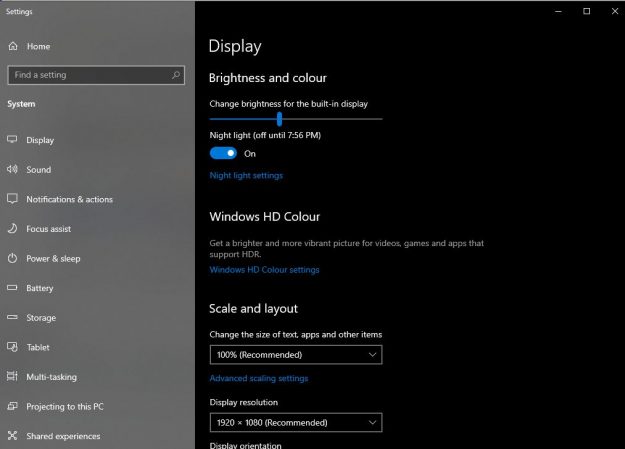This screenshot has width=625, height=449.
Task: Click the brightness slider handle
Action: [x=279, y=119]
